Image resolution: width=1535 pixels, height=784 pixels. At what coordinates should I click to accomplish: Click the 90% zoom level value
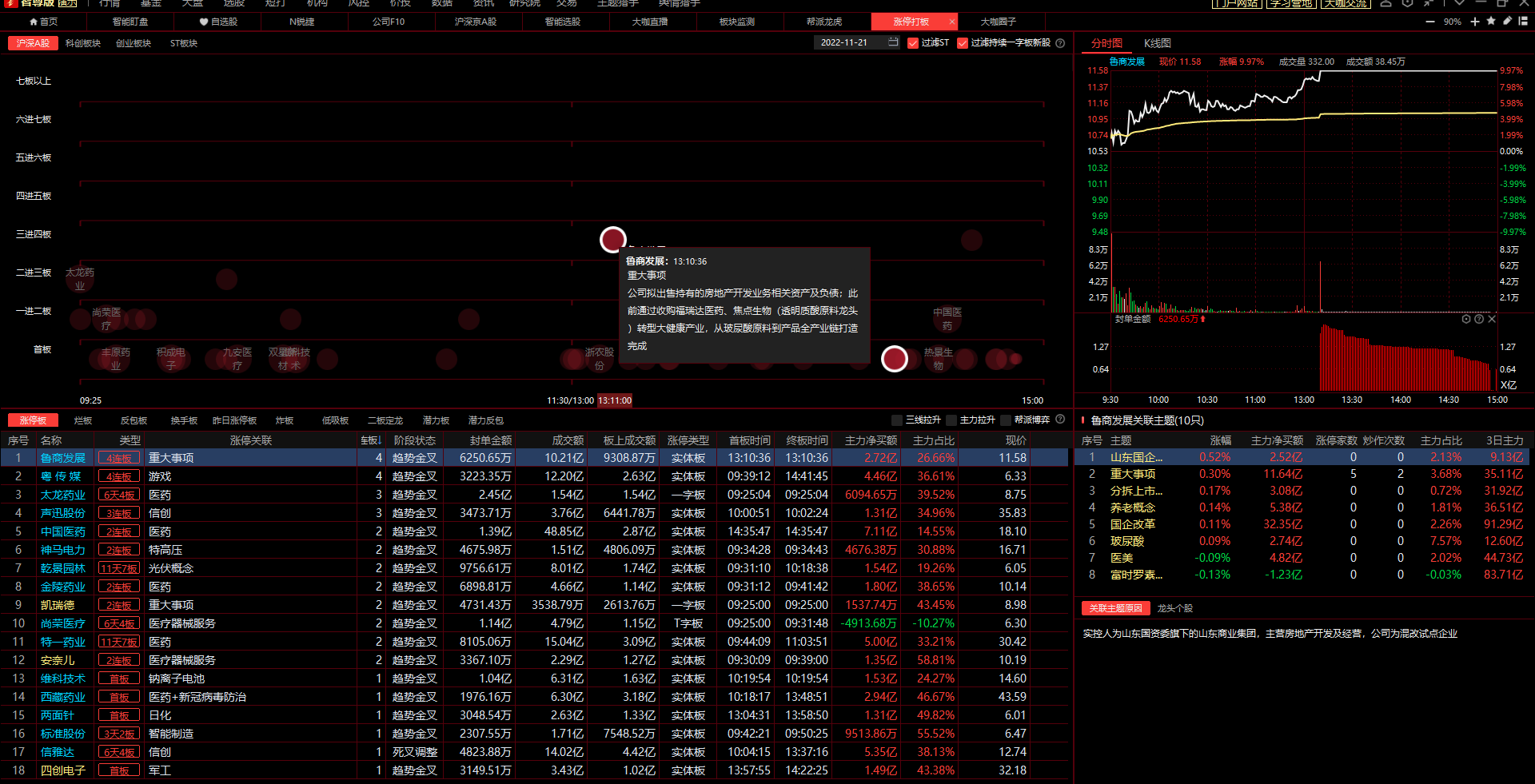click(1453, 22)
